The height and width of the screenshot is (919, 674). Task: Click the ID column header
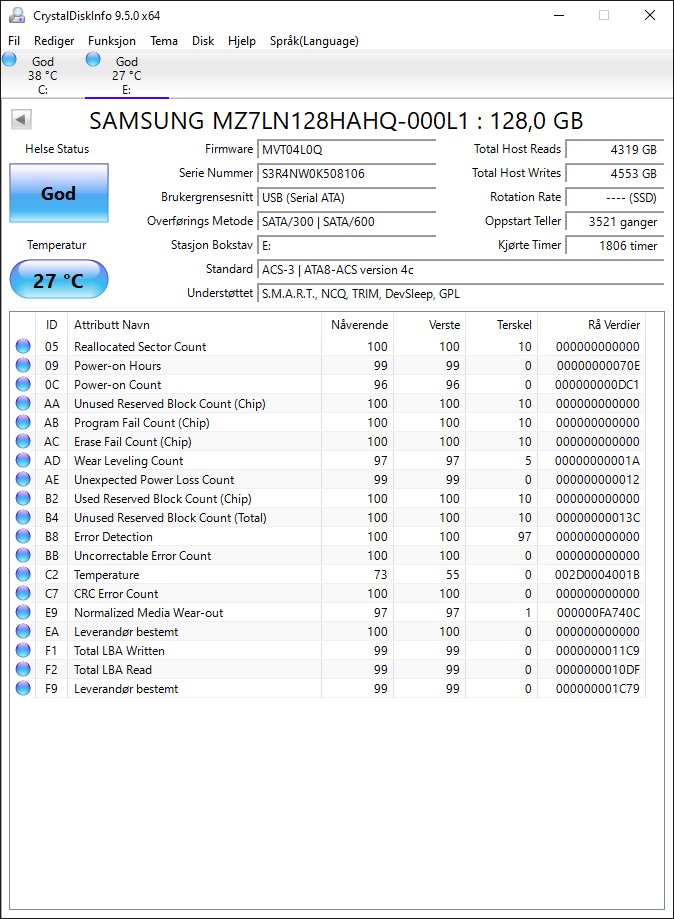pyautogui.click(x=52, y=325)
